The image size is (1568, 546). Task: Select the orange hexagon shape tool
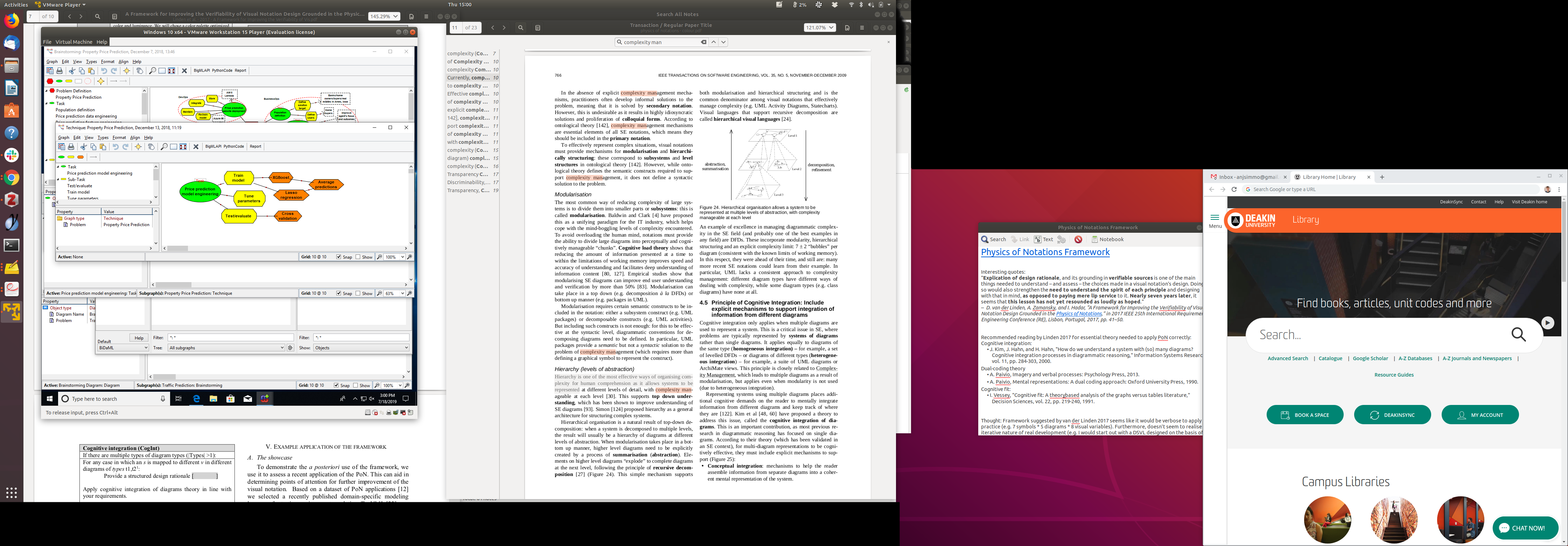coord(80,157)
